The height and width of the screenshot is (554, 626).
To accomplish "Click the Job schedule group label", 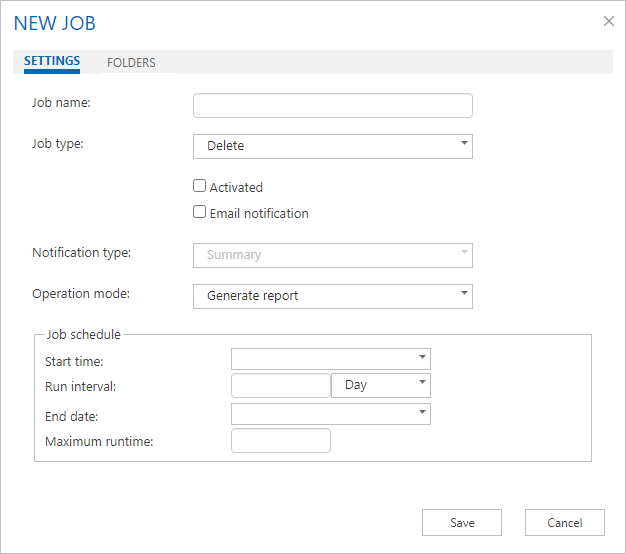I will 83,335.
